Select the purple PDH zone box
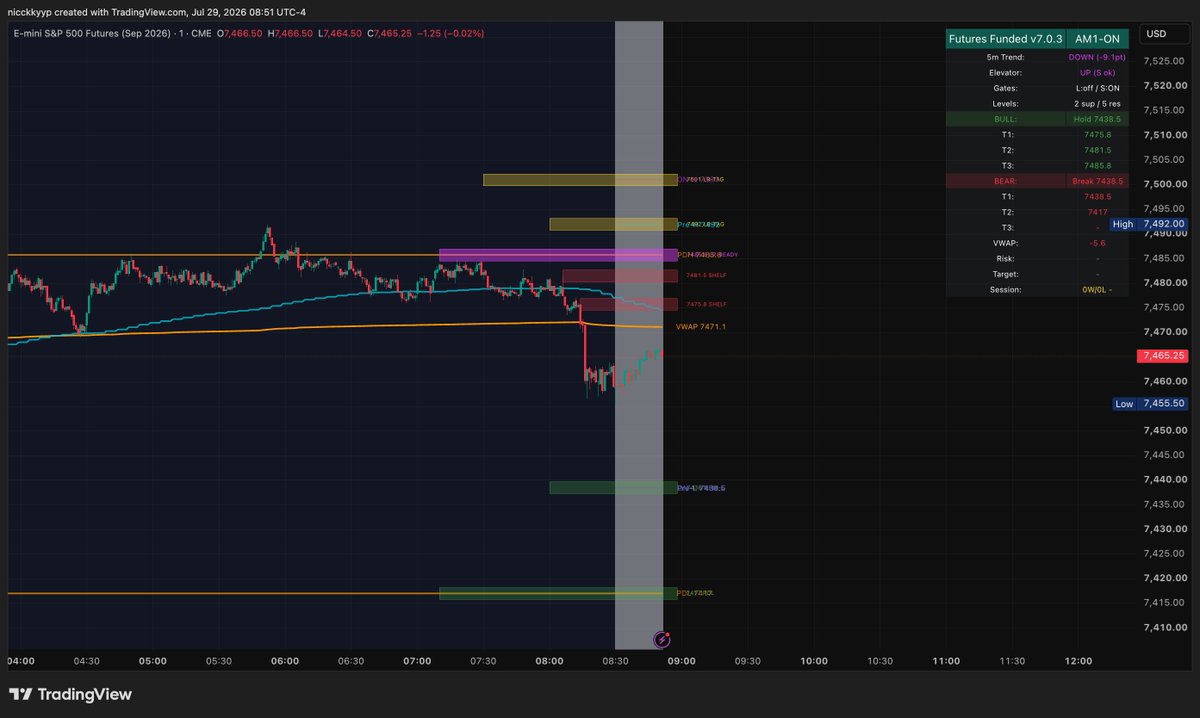1200x718 pixels. 558,255
